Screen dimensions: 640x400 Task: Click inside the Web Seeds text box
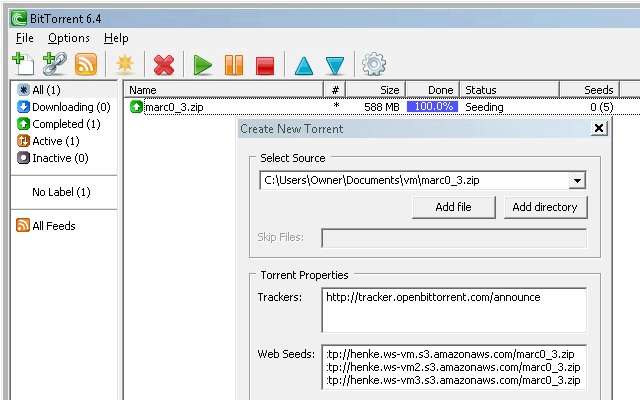[x=454, y=367]
